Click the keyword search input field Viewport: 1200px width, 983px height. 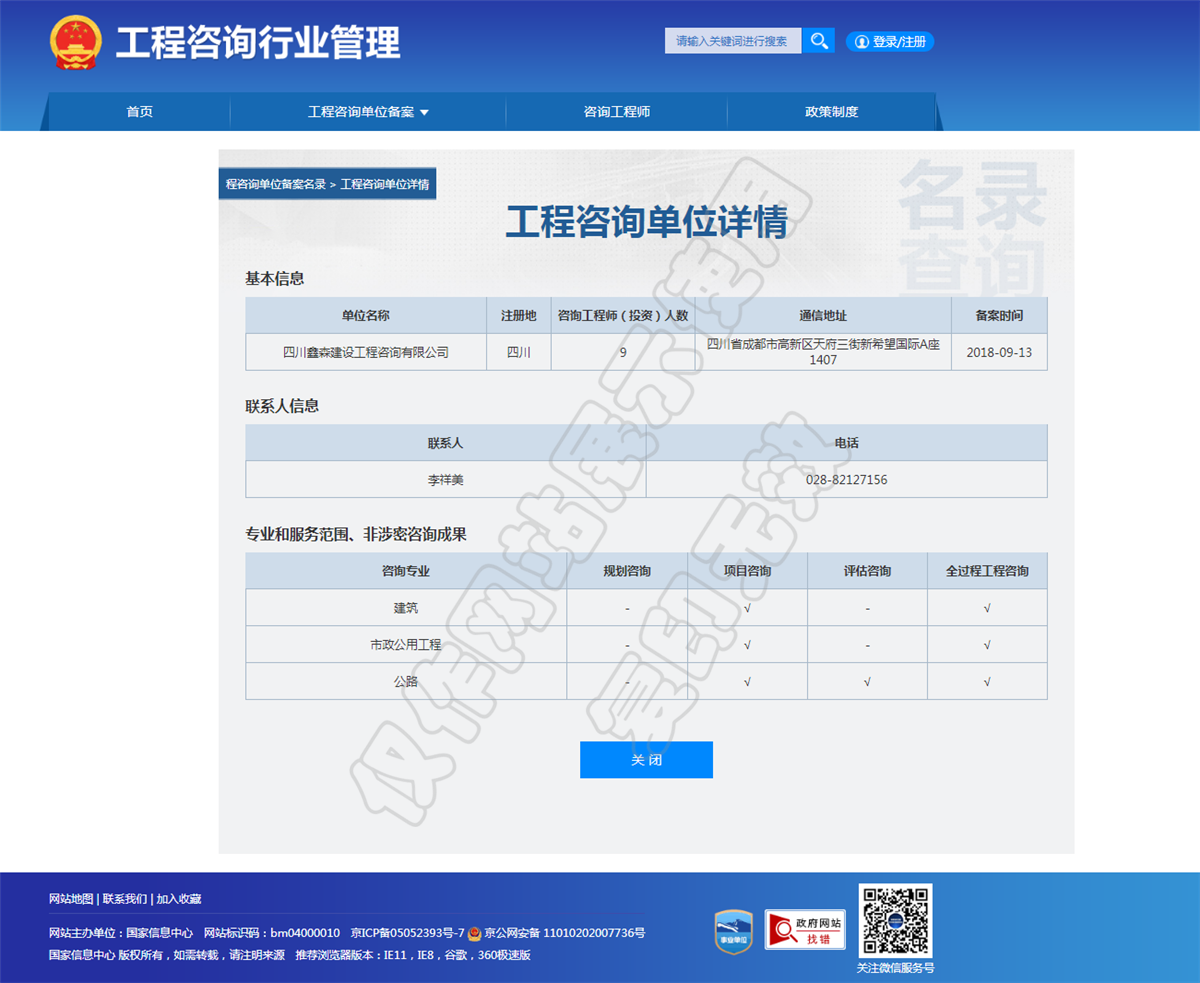[x=732, y=40]
